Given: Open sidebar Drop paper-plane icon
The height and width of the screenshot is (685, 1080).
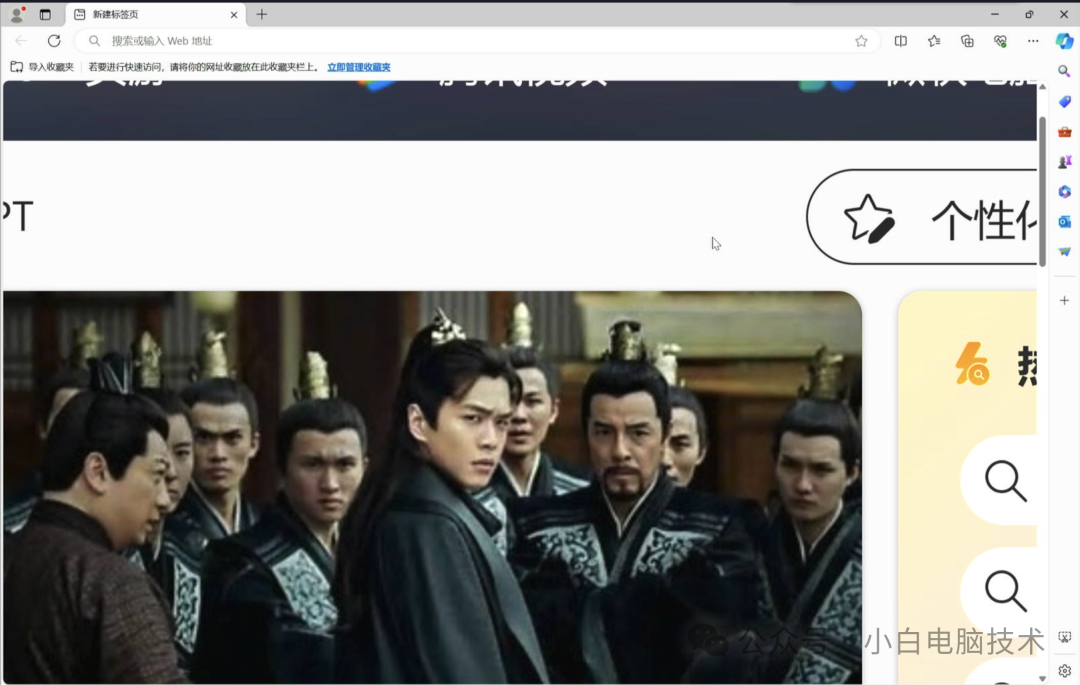Looking at the screenshot, I should pos(1064,251).
